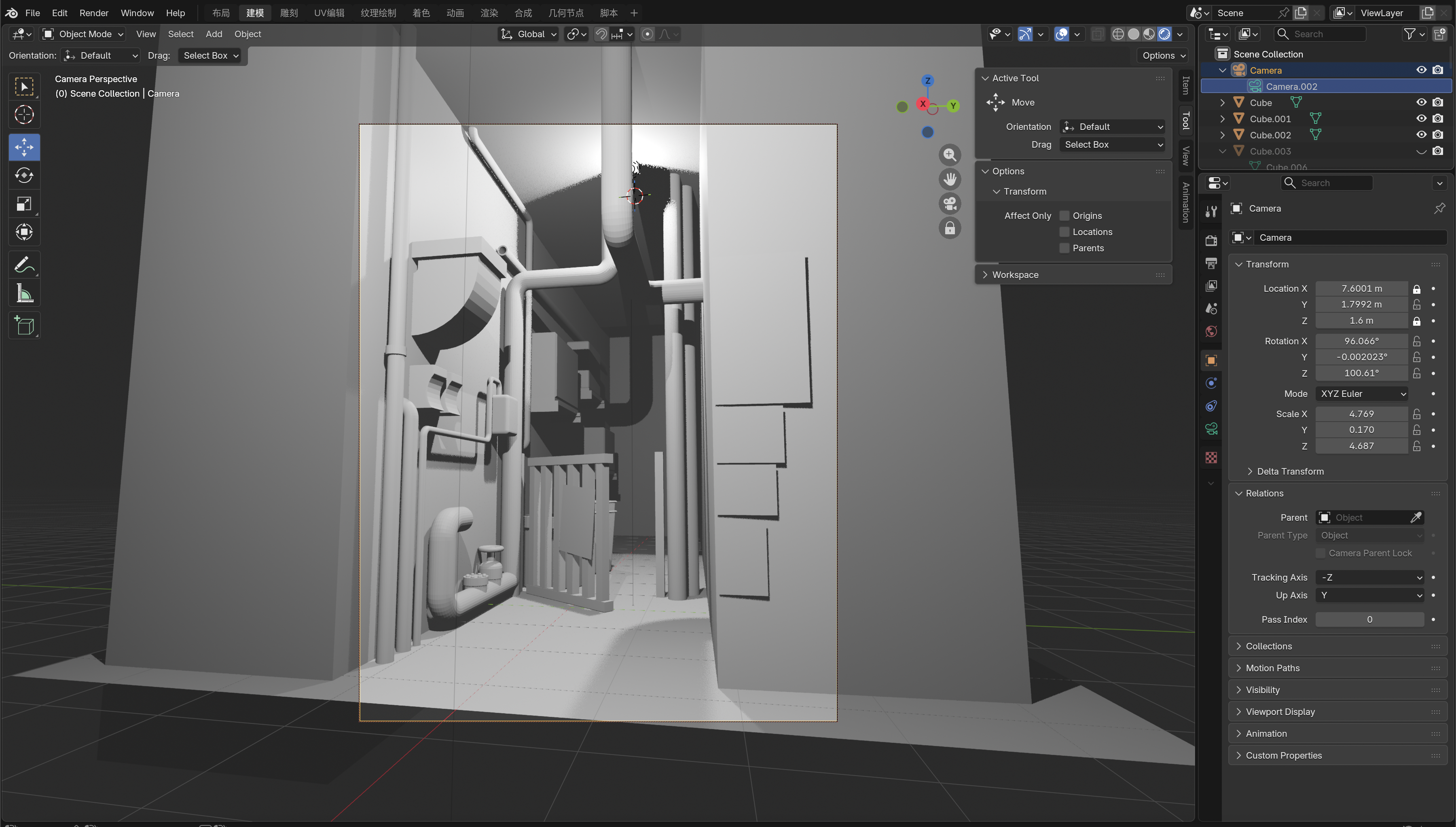Click the Scale X value field
The width and height of the screenshot is (1456, 827).
coord(1361,414)
